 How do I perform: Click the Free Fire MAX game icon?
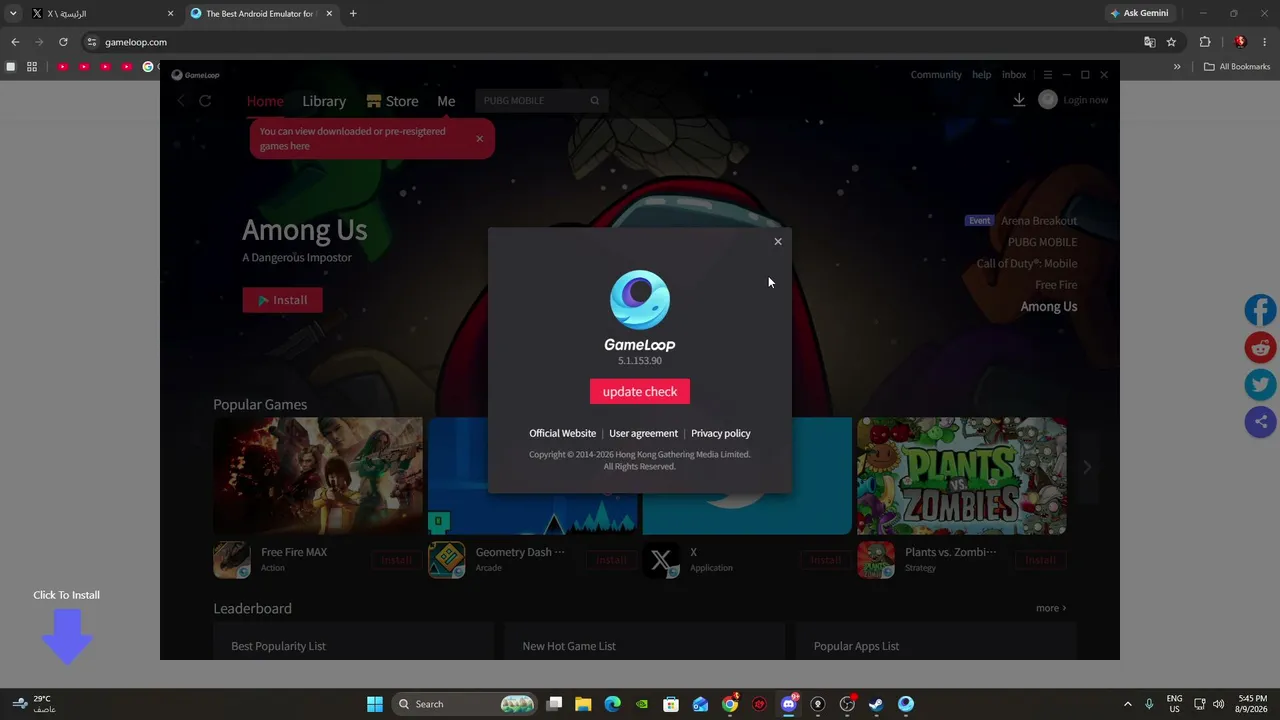tap(232, 560)
